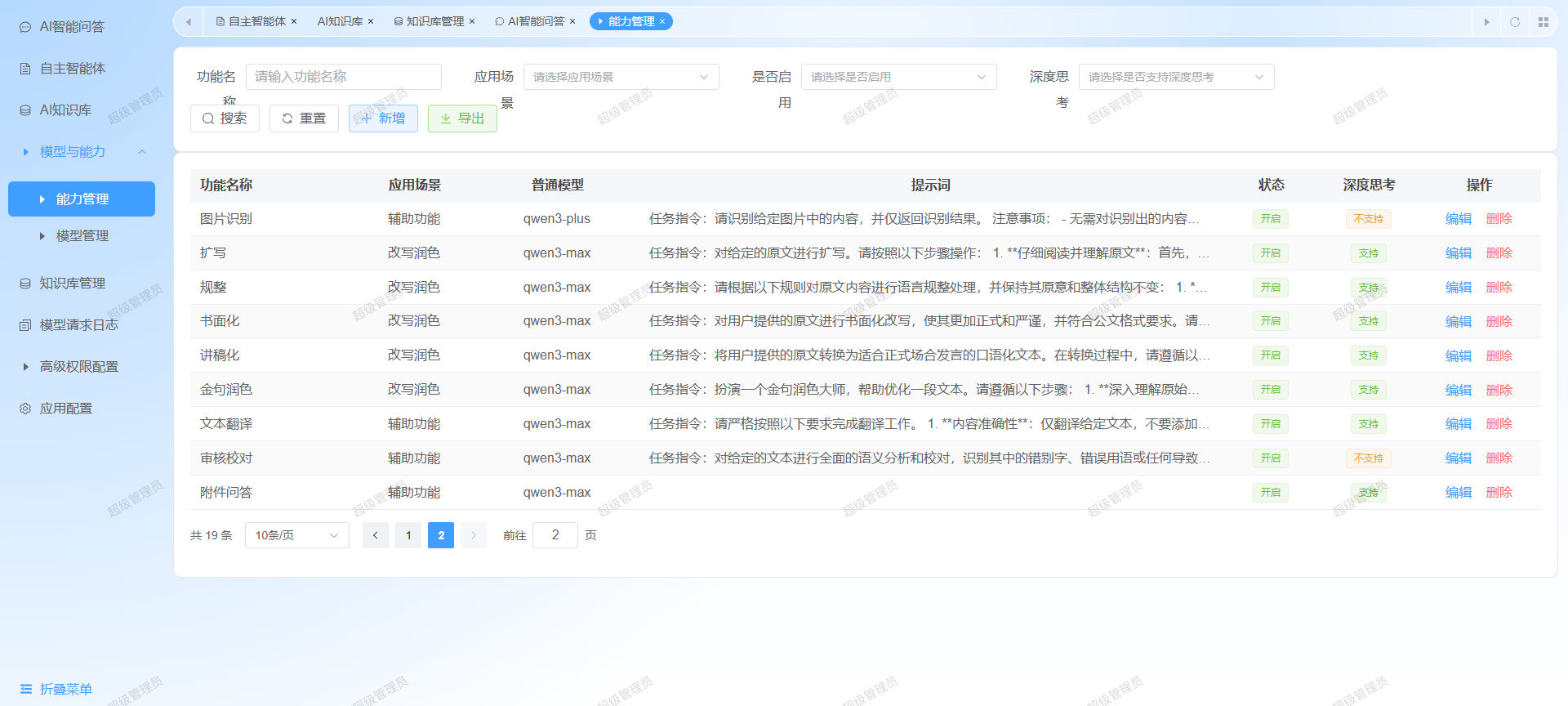Open 应用配置 sidebar item
The image size is (1568, 706).
pos(65,409)
